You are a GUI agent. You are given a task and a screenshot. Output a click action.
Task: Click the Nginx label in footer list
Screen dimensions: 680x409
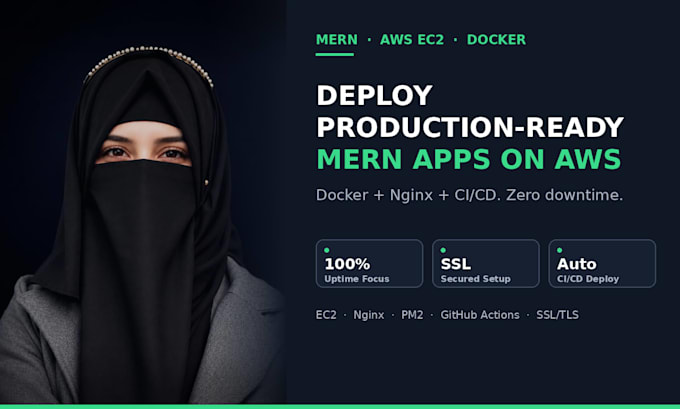tap(369, 315)
